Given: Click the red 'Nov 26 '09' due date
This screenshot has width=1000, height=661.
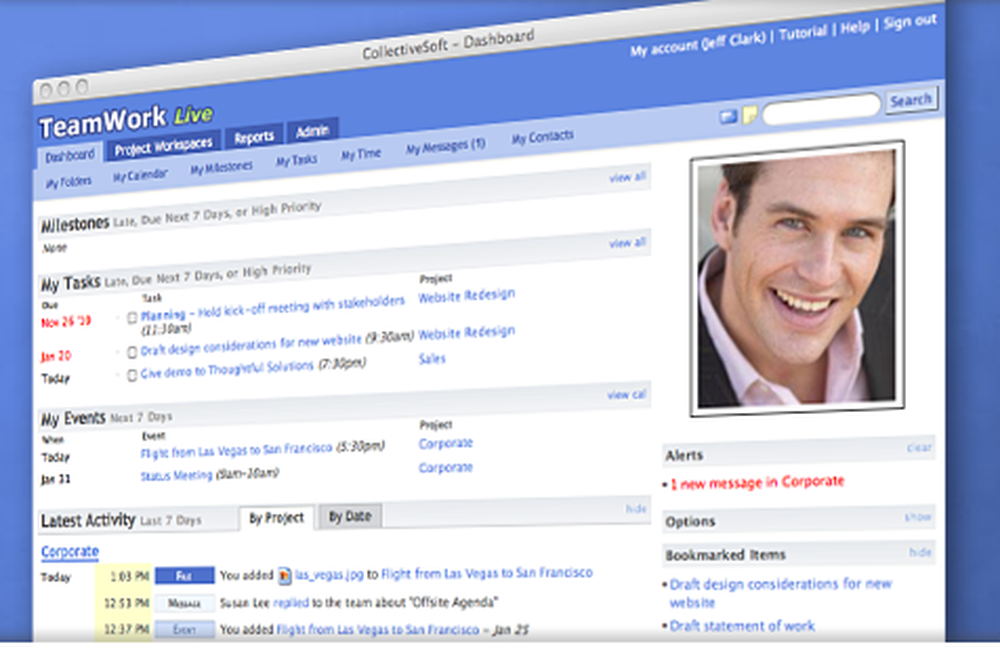Looking at the screenshot, I should click(x=66, y=322).
